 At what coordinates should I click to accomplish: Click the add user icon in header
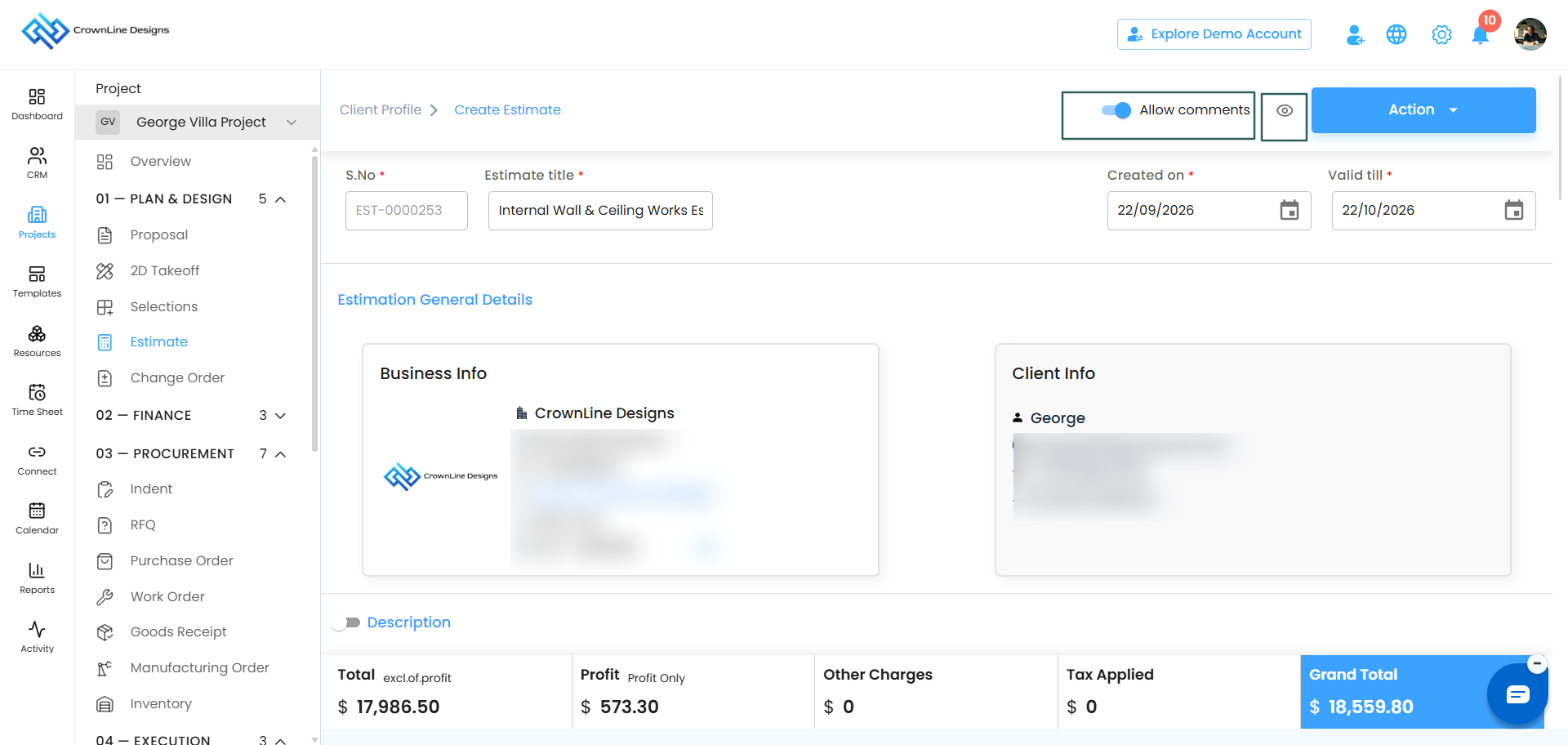[x=1355, y=35]
